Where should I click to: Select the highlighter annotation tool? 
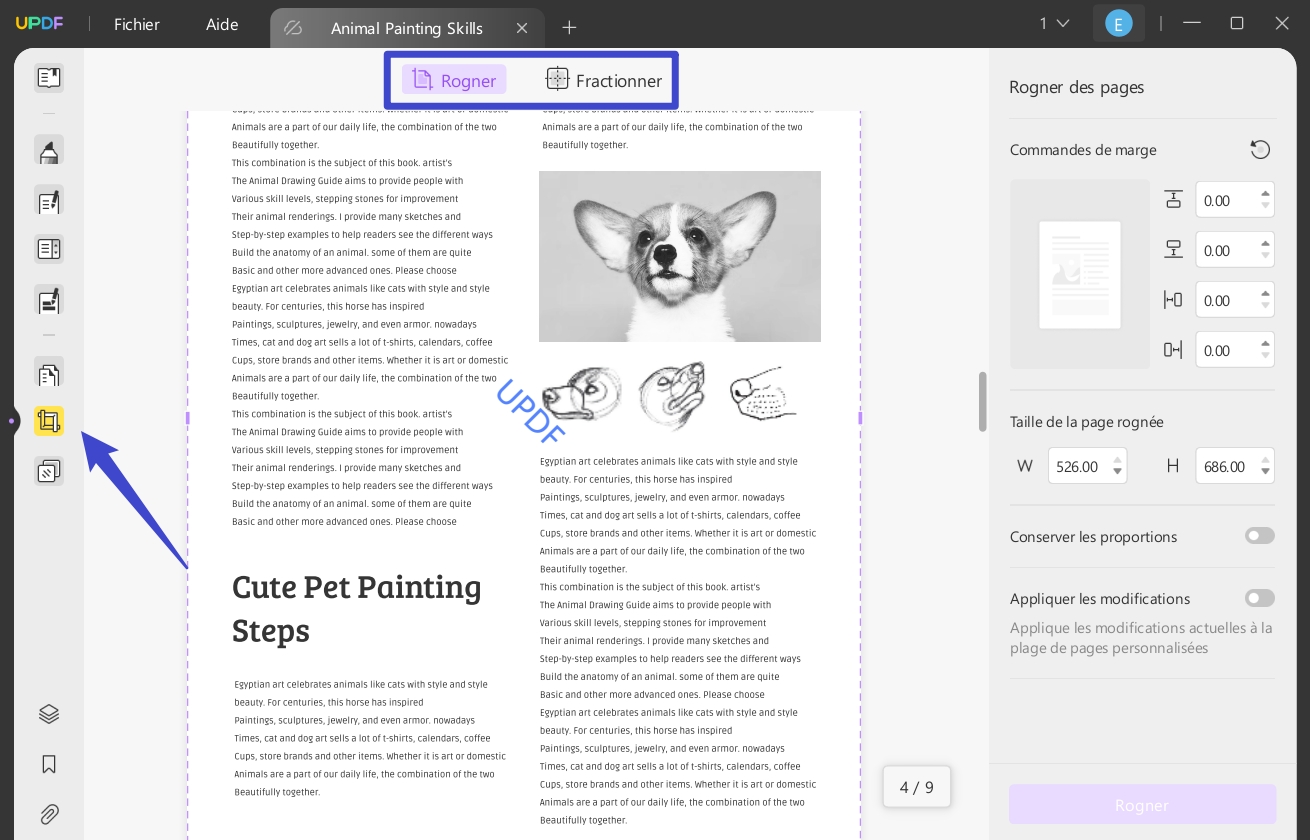point(49,150)
